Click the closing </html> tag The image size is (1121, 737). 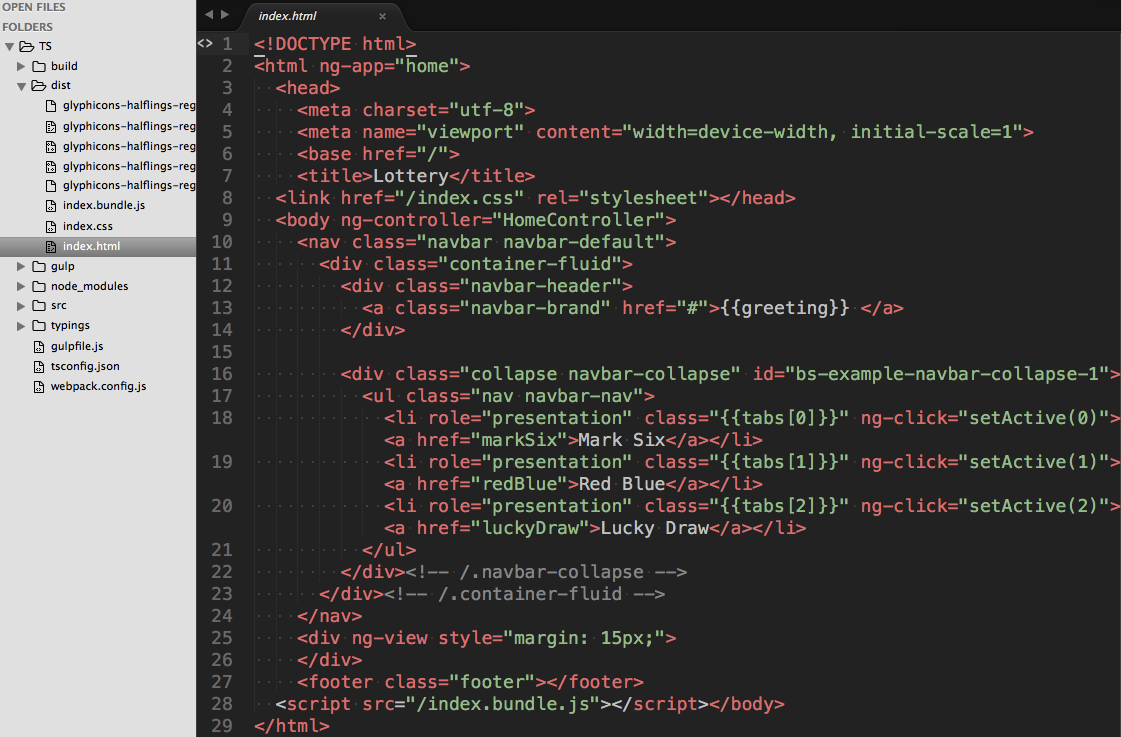coord(292,726)
